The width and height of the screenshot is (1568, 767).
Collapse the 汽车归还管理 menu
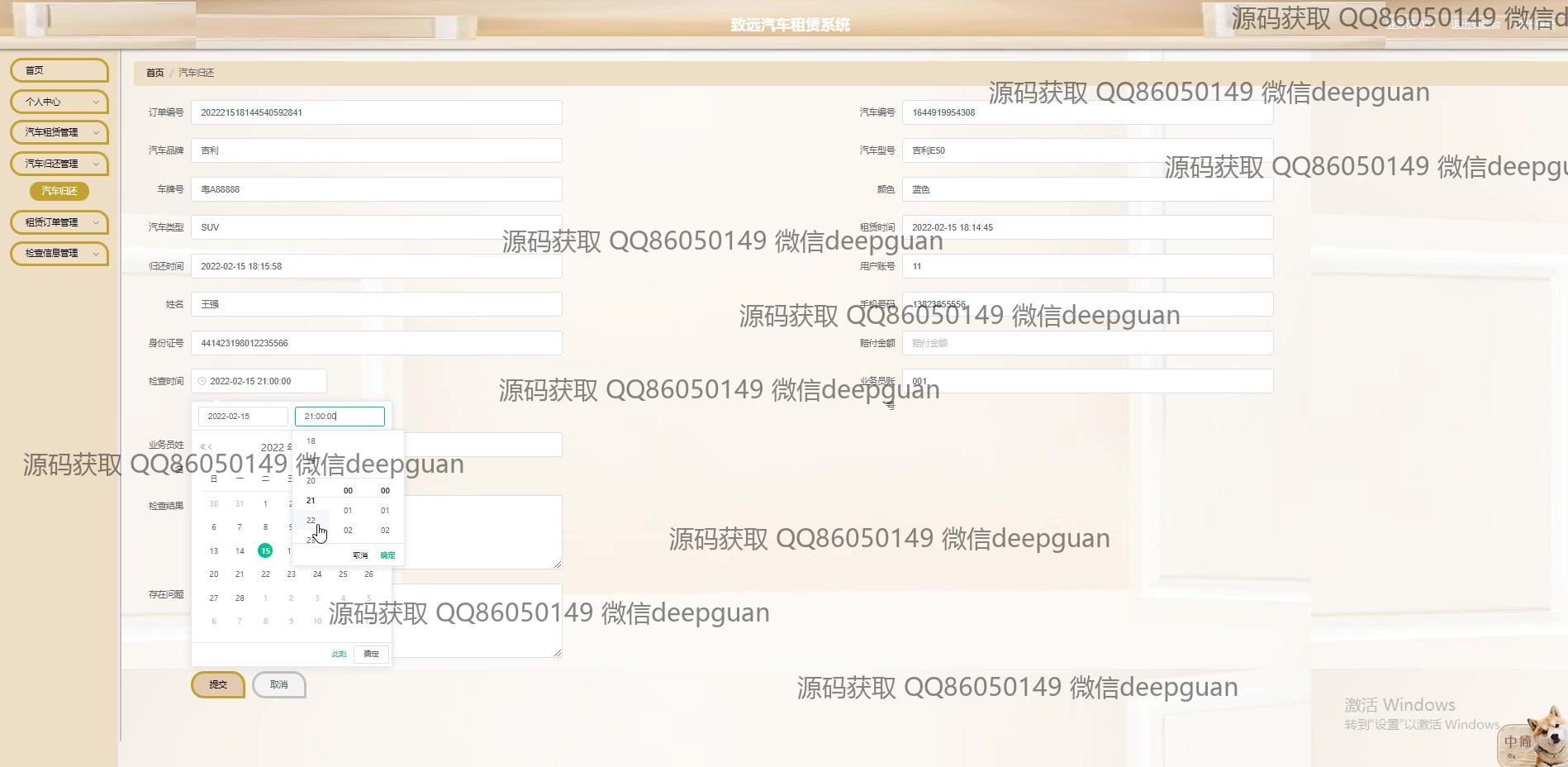click(x=59, y=164)
